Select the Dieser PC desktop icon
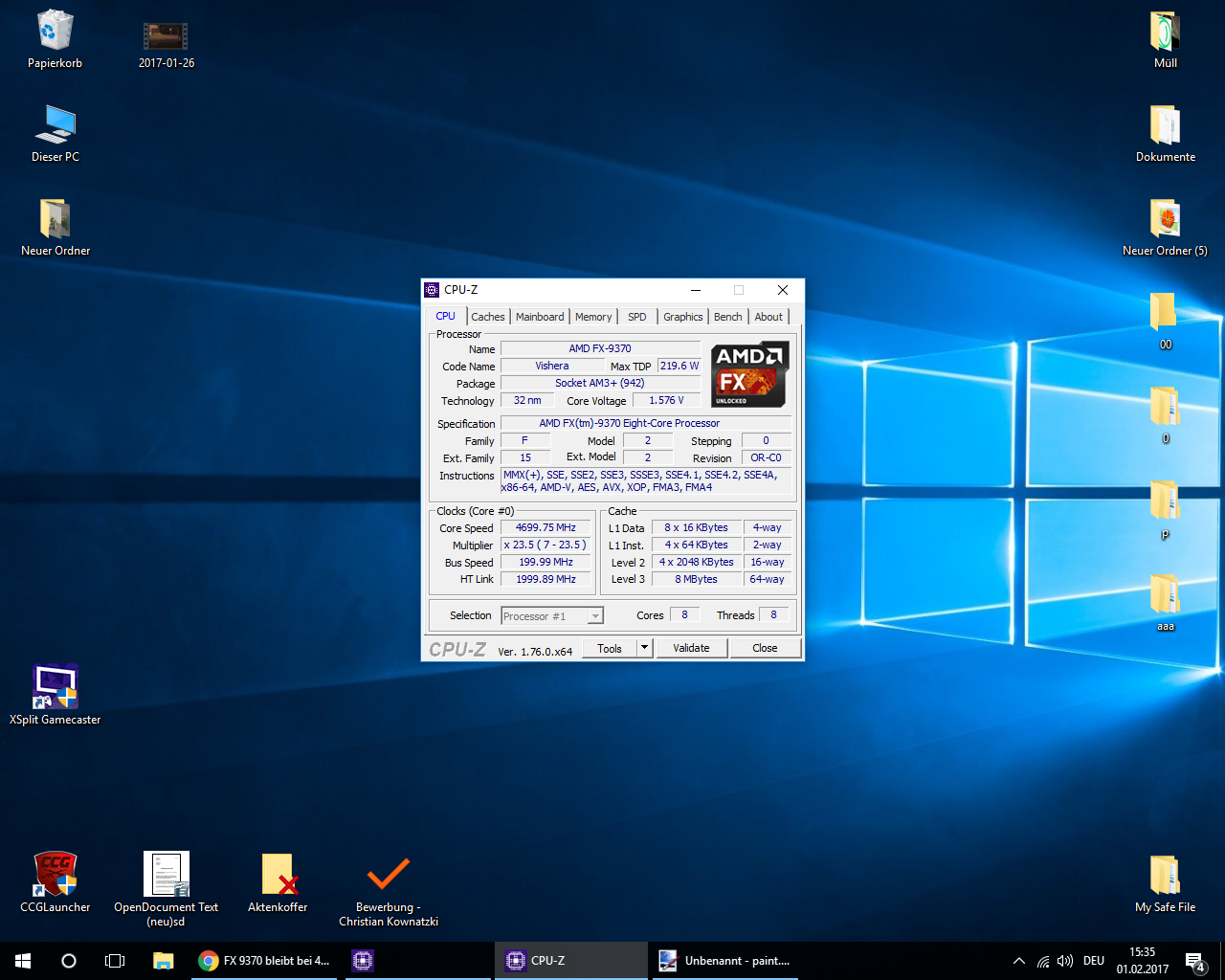 (x=55, y=125)
